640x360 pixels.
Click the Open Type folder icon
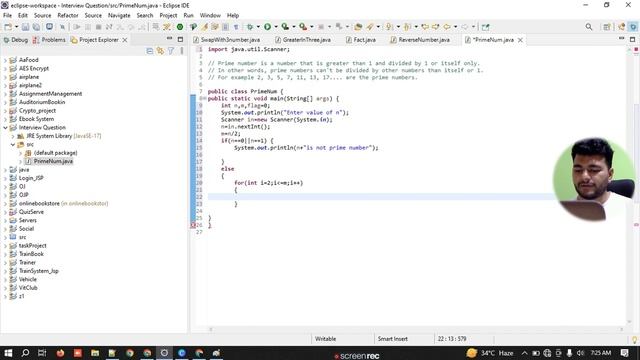358,27
